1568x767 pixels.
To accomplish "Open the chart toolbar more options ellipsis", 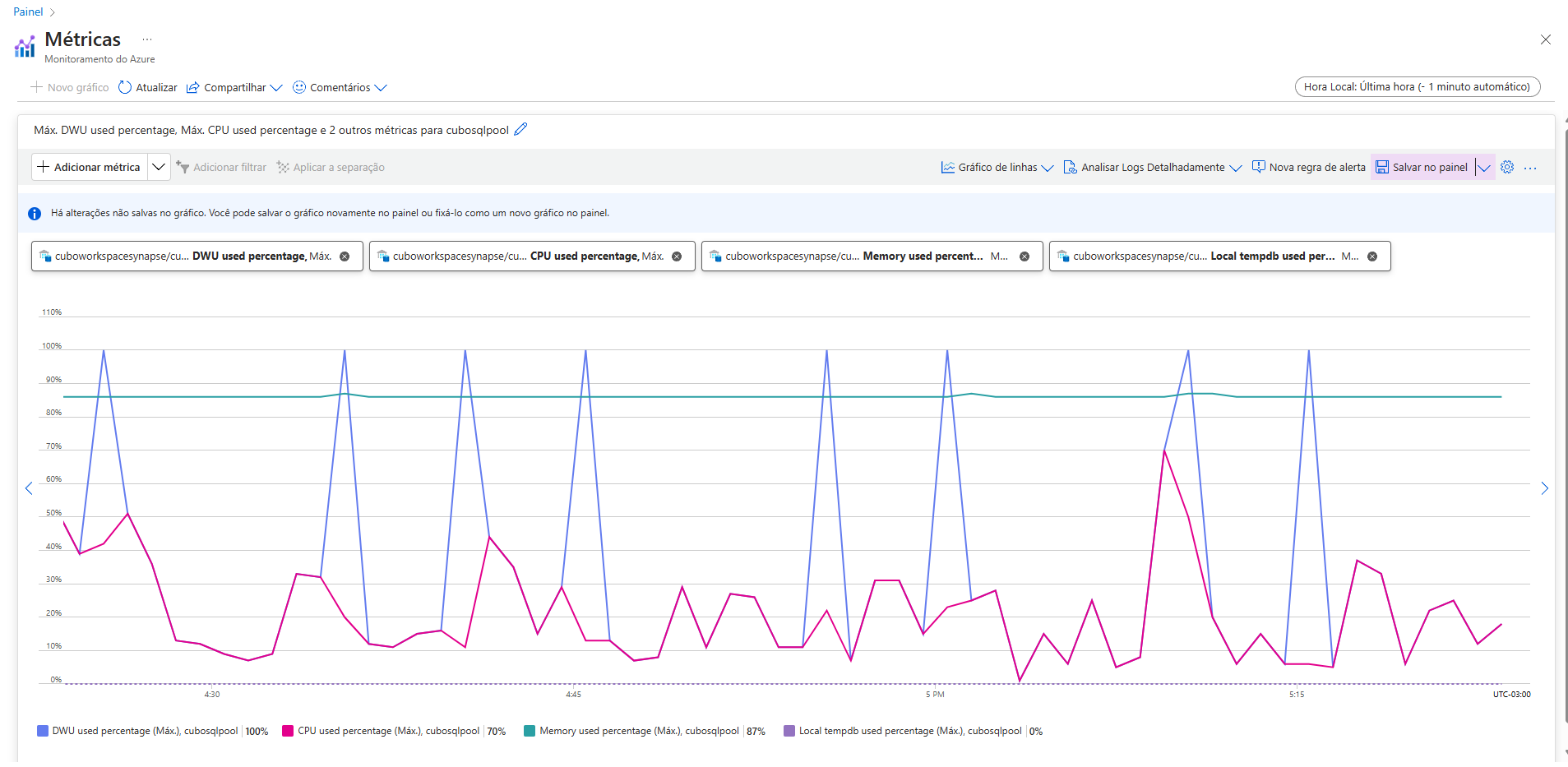I will pyautogui.click(x=1530, y=168).
